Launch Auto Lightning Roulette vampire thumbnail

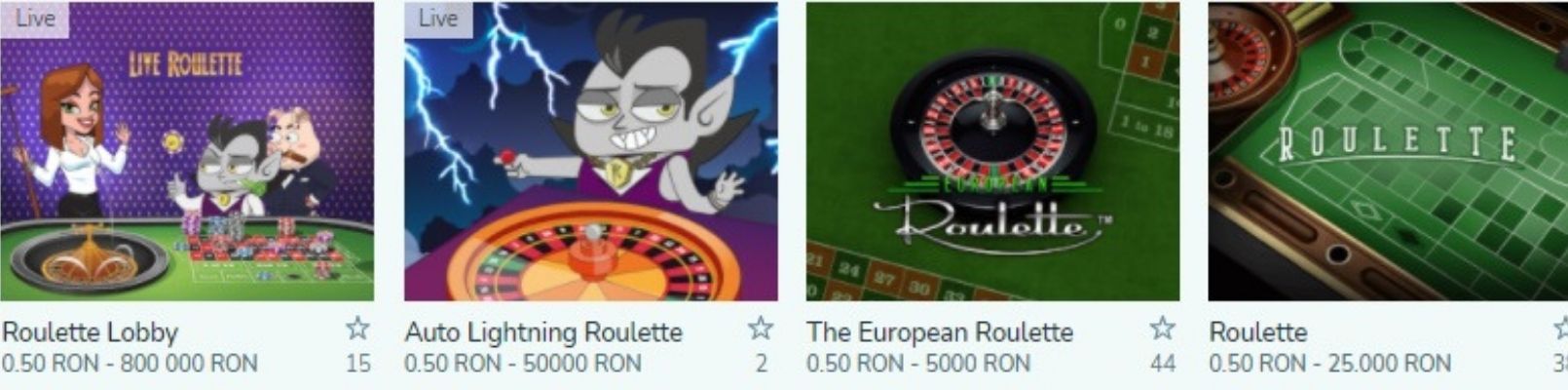[x=591, y=151]
